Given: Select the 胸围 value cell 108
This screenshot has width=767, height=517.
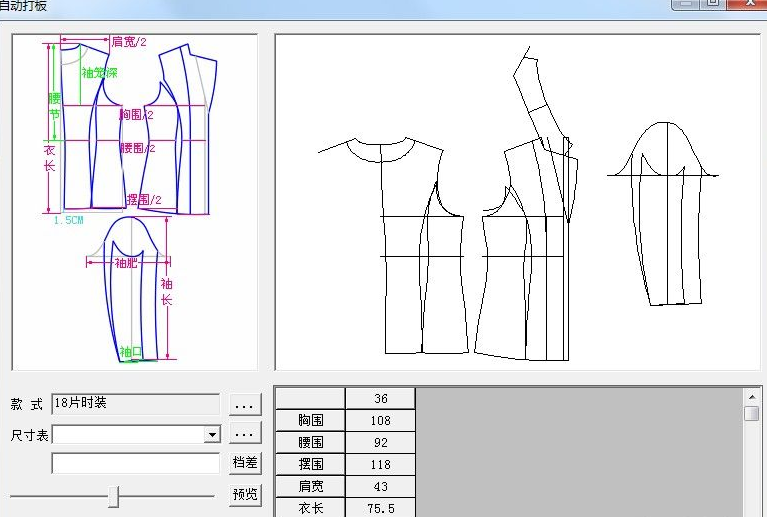Looking at the screenshot, I should tap(380, 421).
